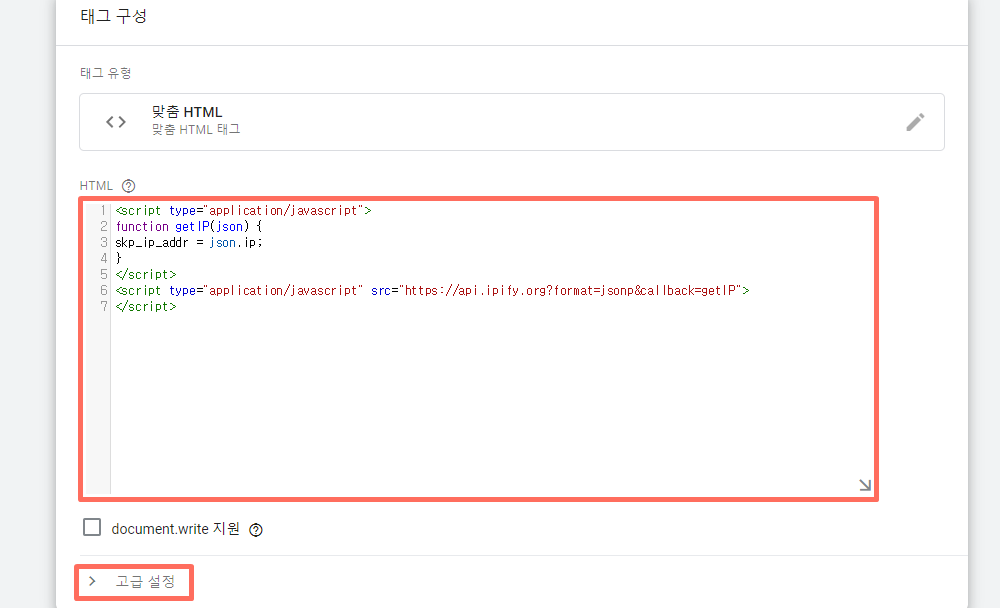This screenshot has width=1000, height=608.
Task: Expand the 고급 설정 section
Action: click(134, 582)
